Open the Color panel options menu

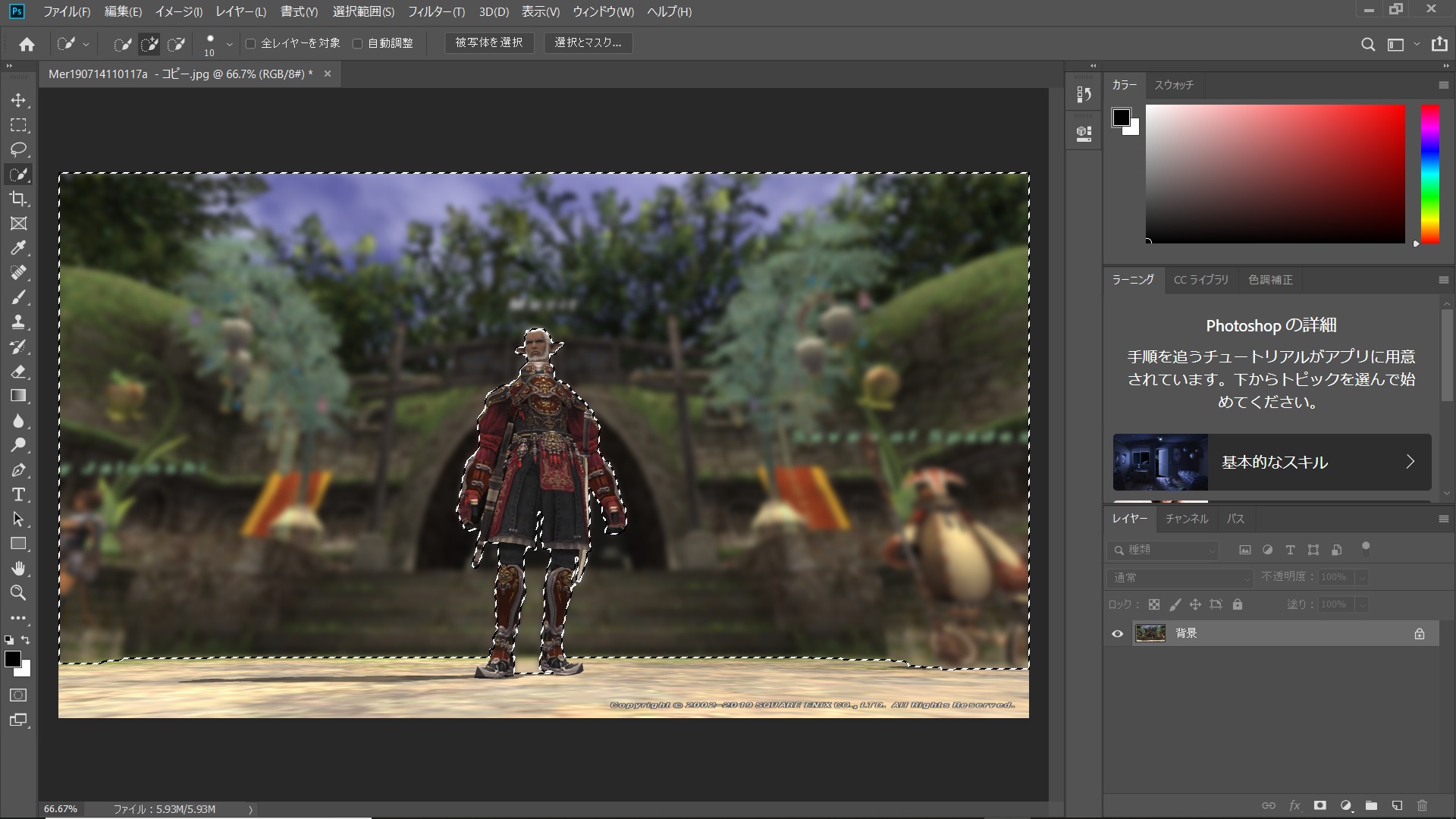coord(1443,85)
